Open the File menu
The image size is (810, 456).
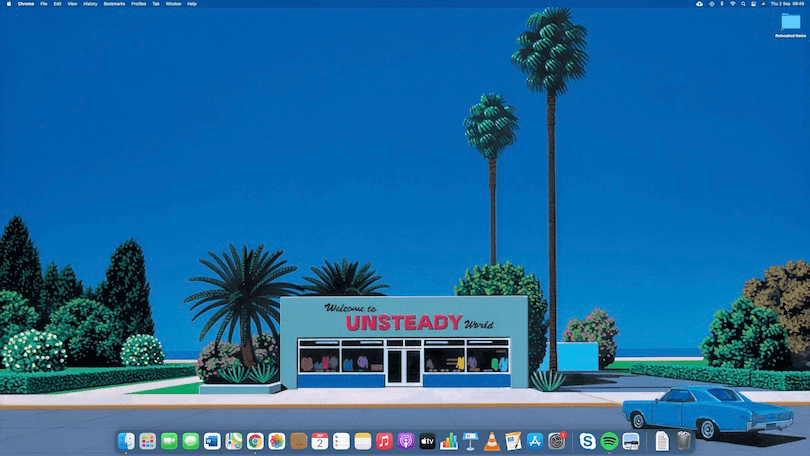[44, 4]
